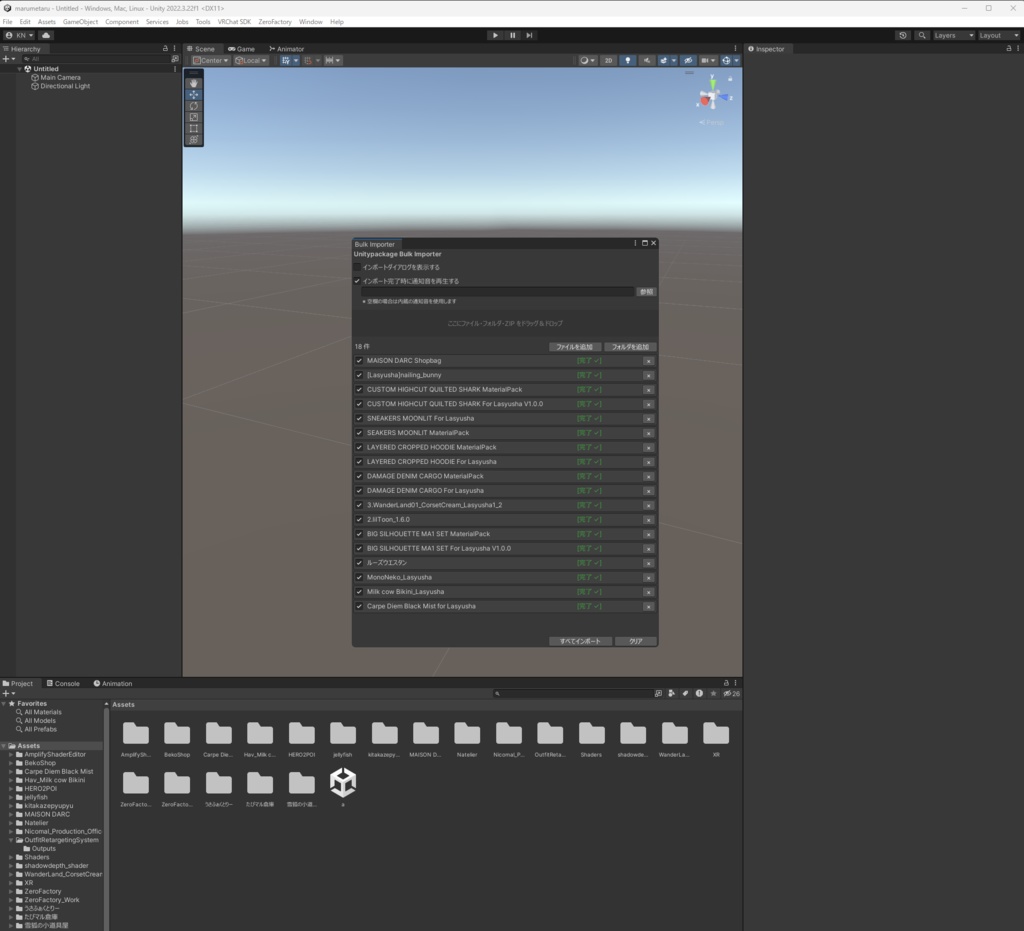Select the Rect Transform tool
This screenshot has height=931, width=1024.
tap(193, 129)
